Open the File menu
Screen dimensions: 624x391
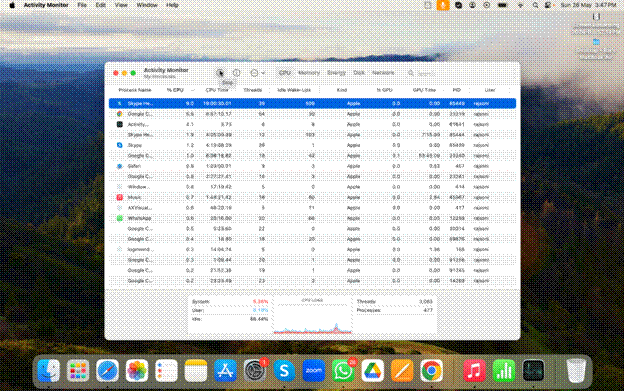[82, 5]
